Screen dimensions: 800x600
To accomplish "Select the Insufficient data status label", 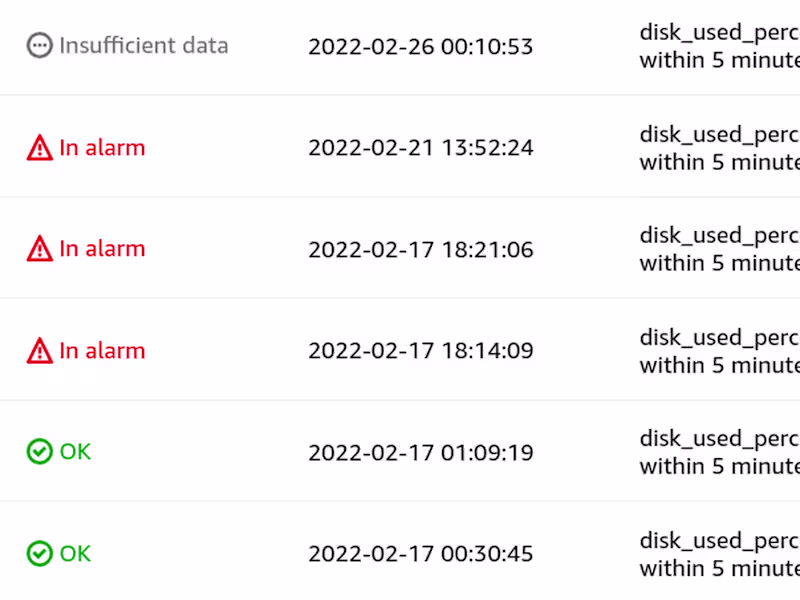I will coord(143,46).
